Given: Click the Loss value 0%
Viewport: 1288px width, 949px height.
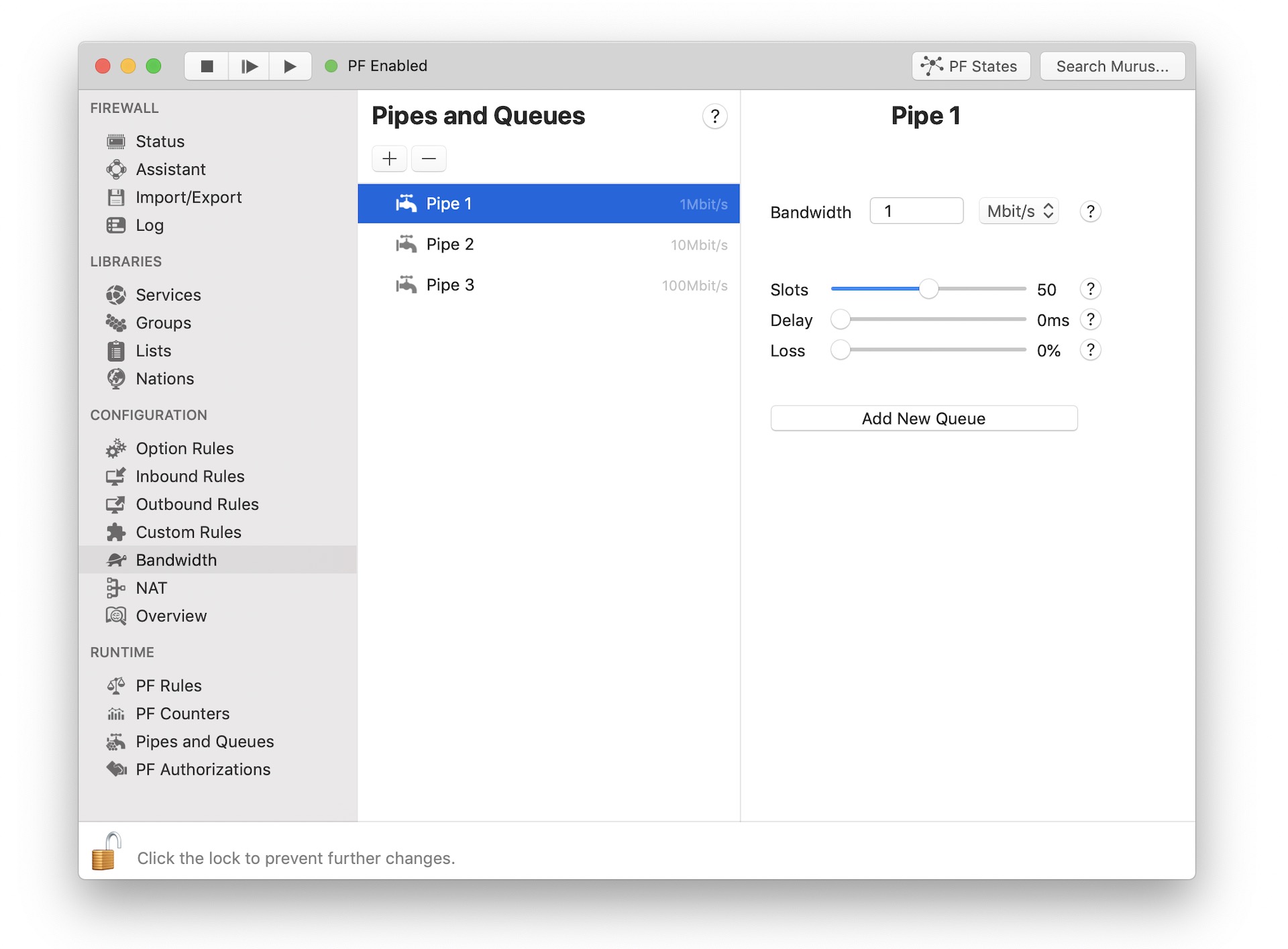Looking at the screenshot, I should [1049, 351].
